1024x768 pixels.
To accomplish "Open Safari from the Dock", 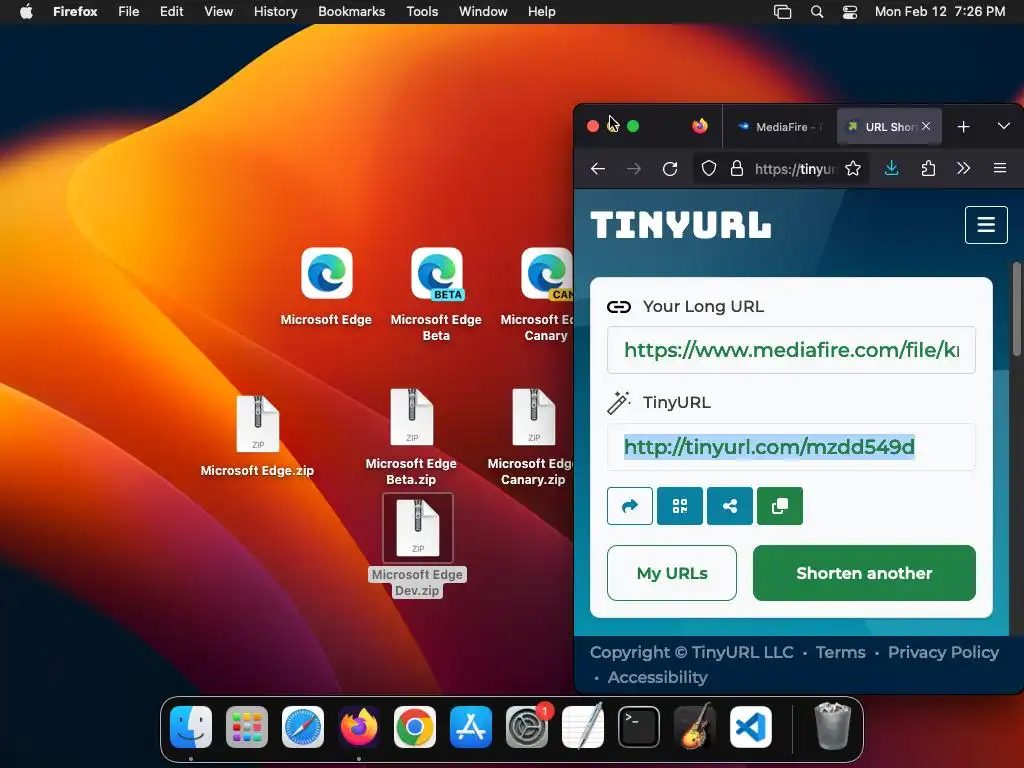I will tap(303, 727).
